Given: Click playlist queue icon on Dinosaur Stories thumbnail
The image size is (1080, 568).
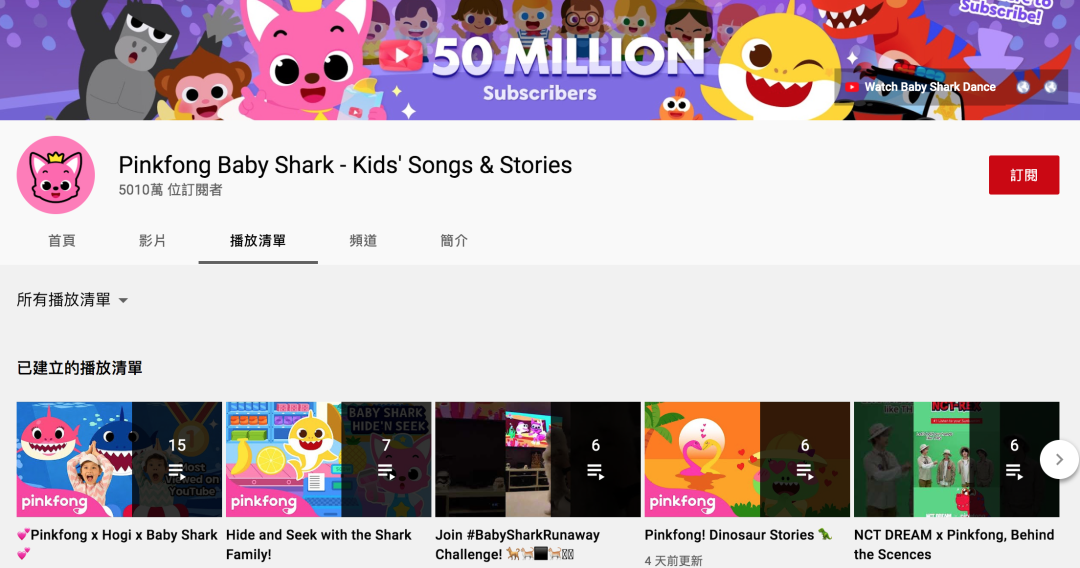Looking at the screenshot, I should (805, 471).
